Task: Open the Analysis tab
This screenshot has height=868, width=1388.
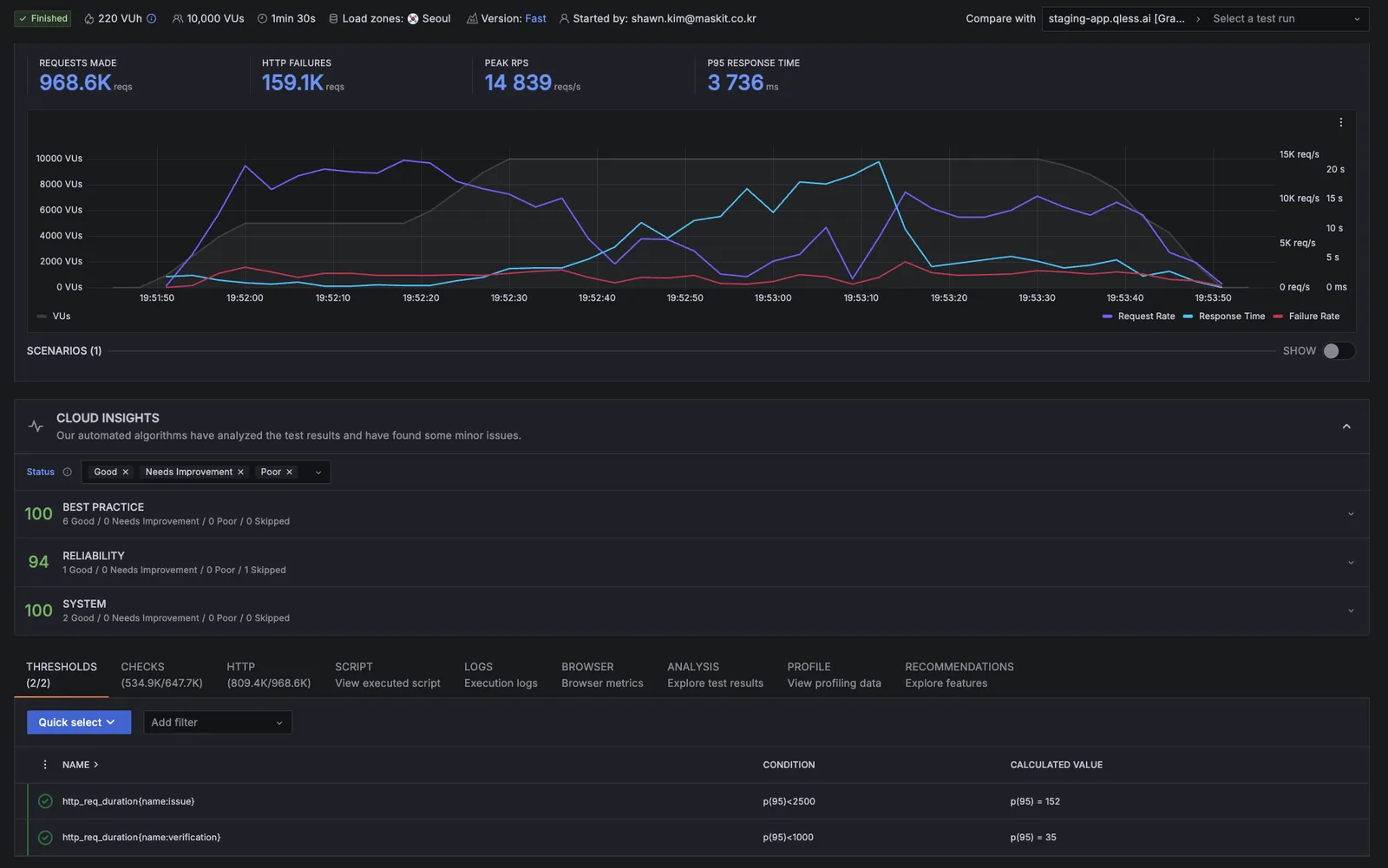Action: pyautogui.click(x=716, y=675)
